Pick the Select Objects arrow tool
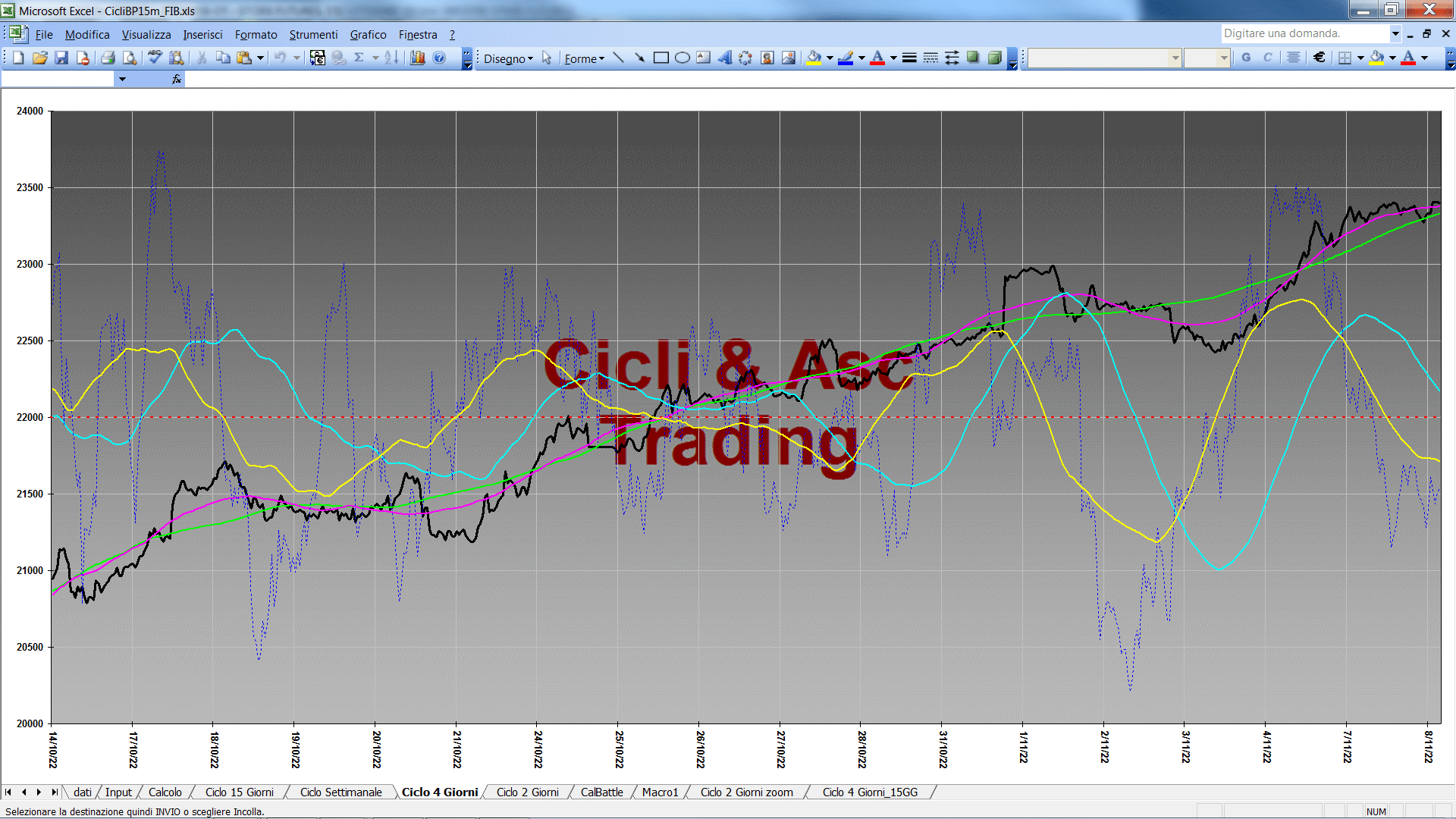The height and width of the screenshot is (819, 1456). point(547,58)
